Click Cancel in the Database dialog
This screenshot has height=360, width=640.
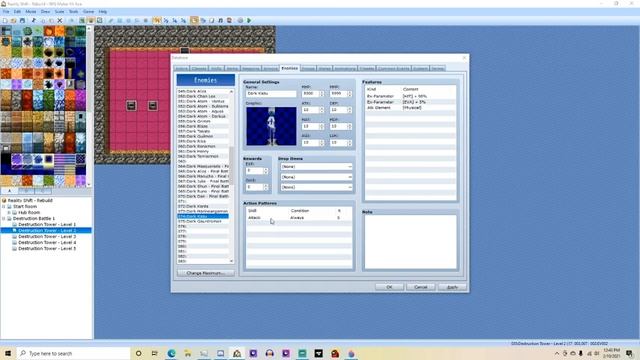click(x=420, y=287)
